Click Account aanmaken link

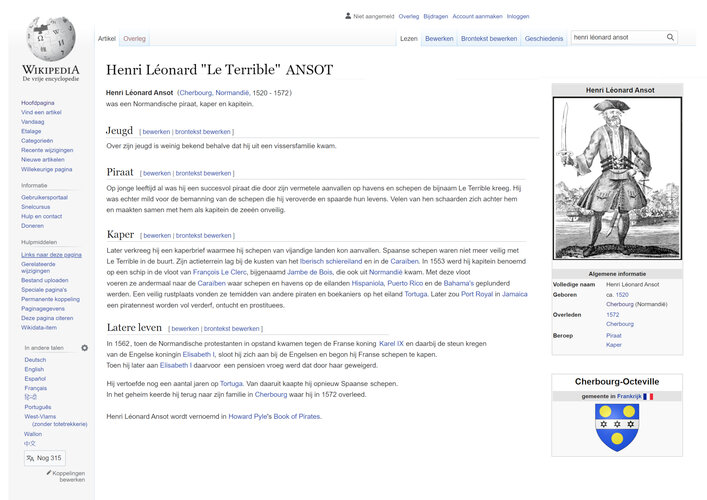[x=477, y=16]
